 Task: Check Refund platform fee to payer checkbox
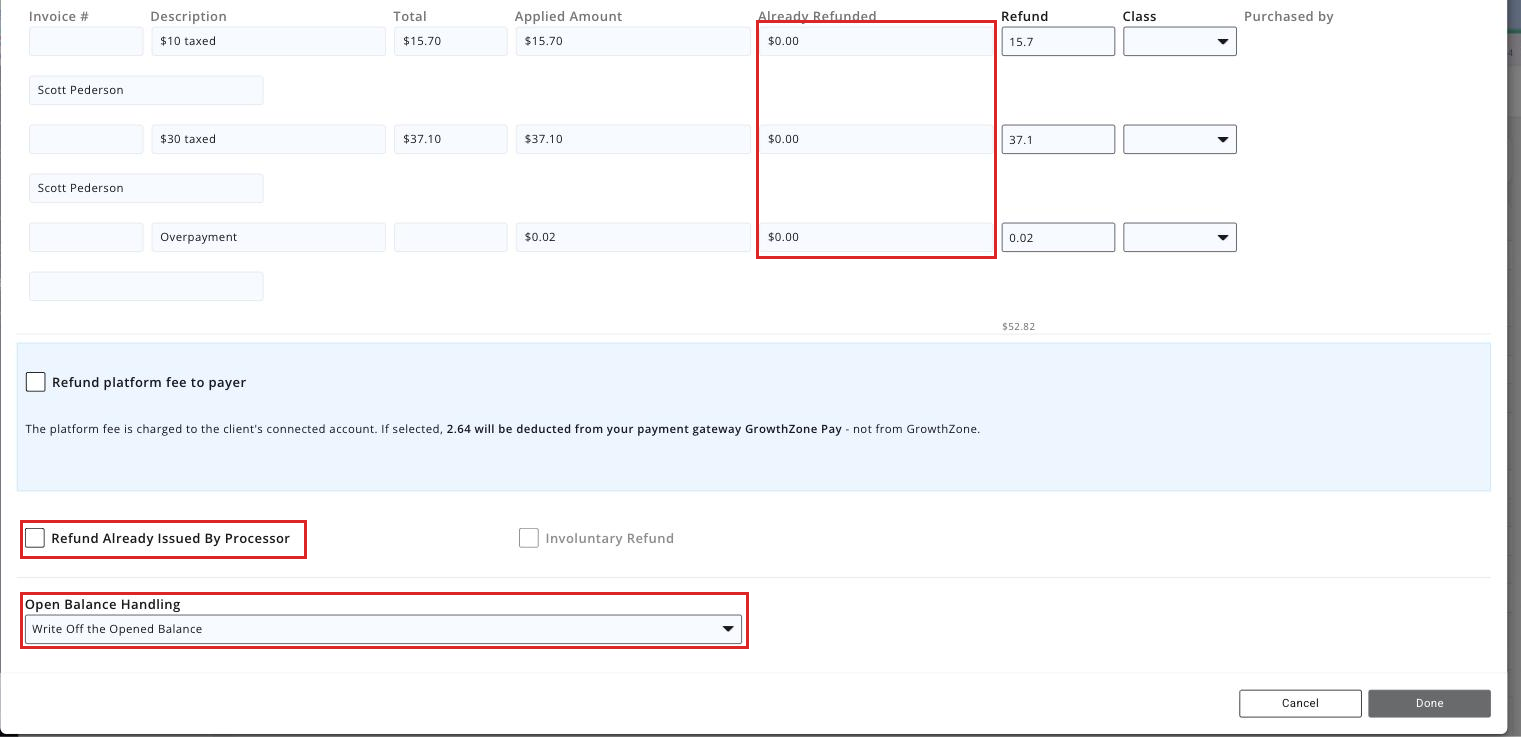point(36,382)
